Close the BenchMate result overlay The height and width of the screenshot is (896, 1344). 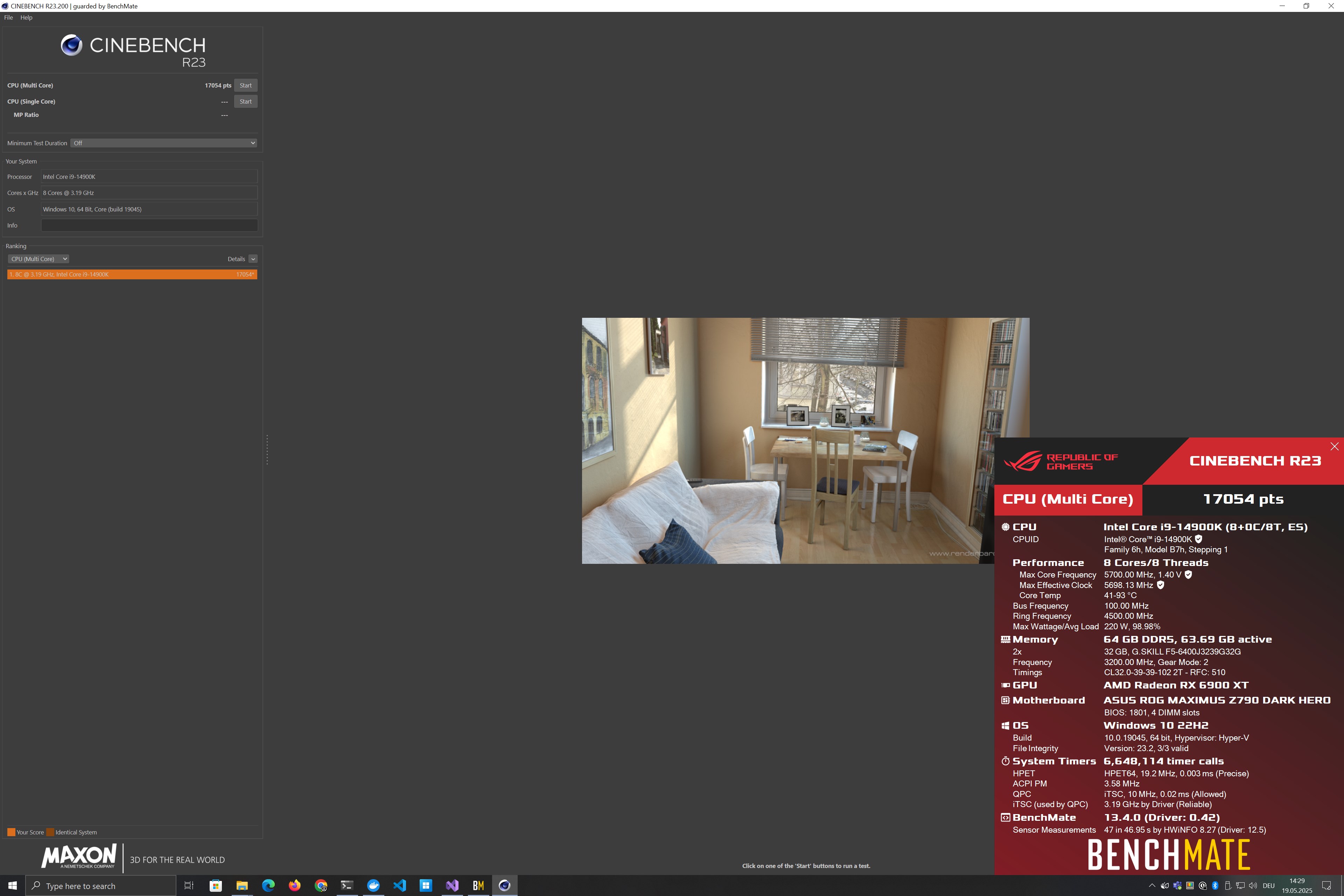coord(1334,446)
